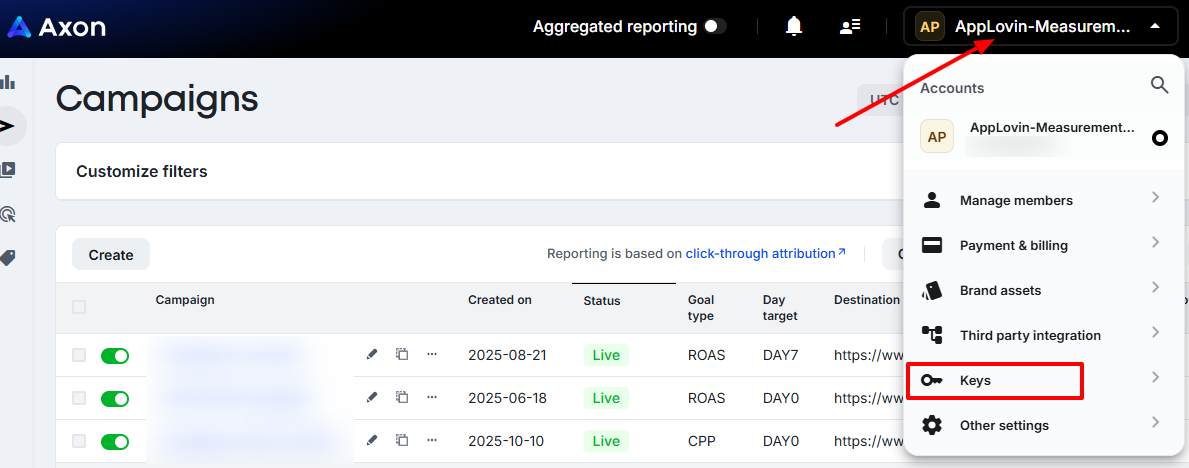1189x468 pixels.
Task: Open Payment & billing menu item
Action: point(1040,246)
